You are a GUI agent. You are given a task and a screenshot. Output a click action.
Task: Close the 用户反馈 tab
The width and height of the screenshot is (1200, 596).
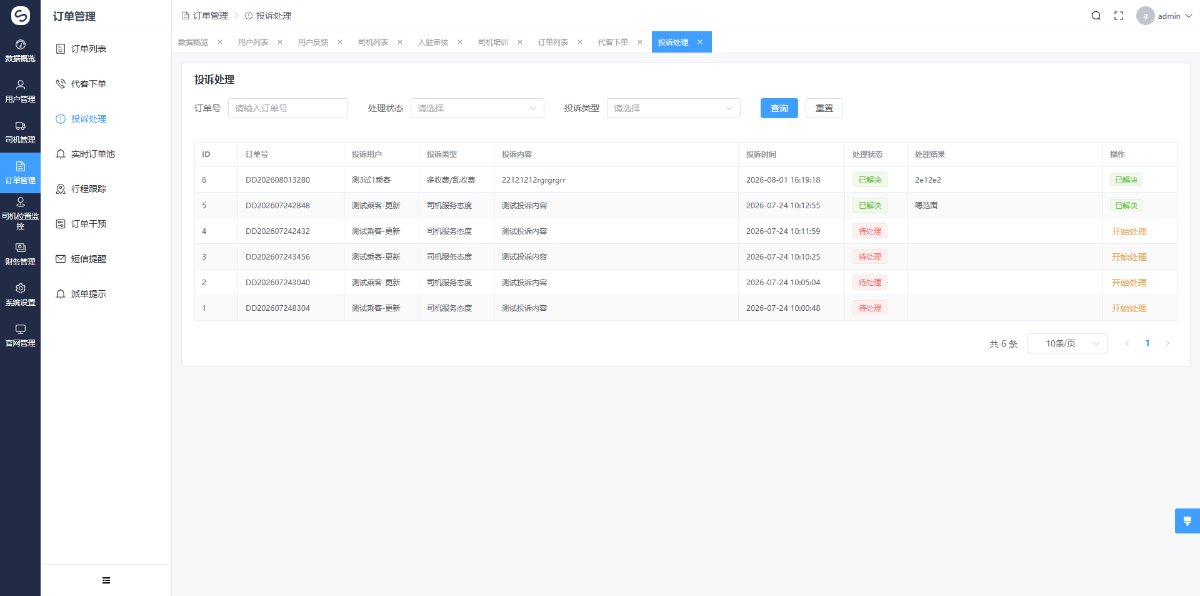point(340,42)
